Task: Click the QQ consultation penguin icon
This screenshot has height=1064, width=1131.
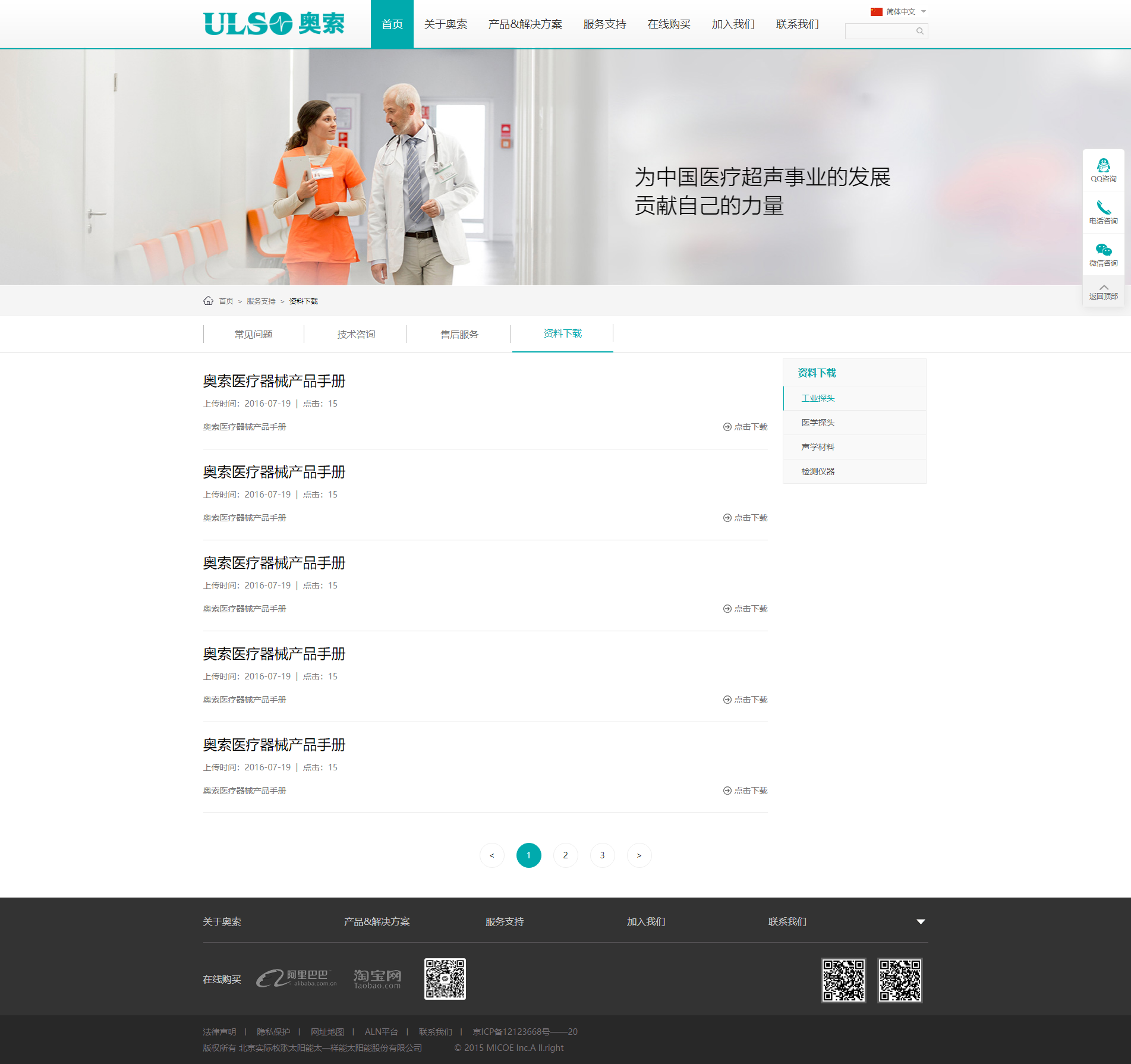Action: tap(1103, 166)
